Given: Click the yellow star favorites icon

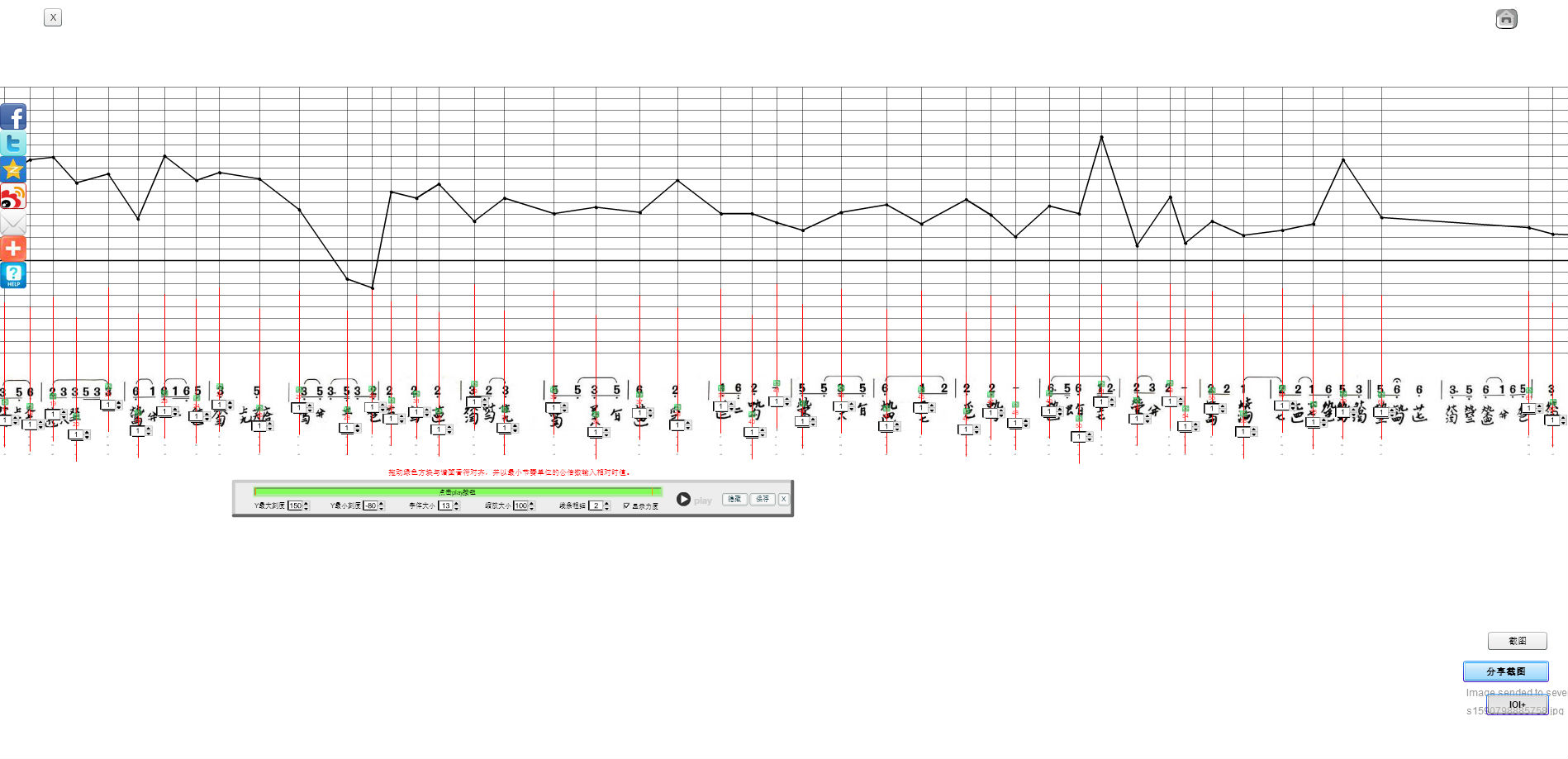Looking at the screenshot, I should 13,169.
